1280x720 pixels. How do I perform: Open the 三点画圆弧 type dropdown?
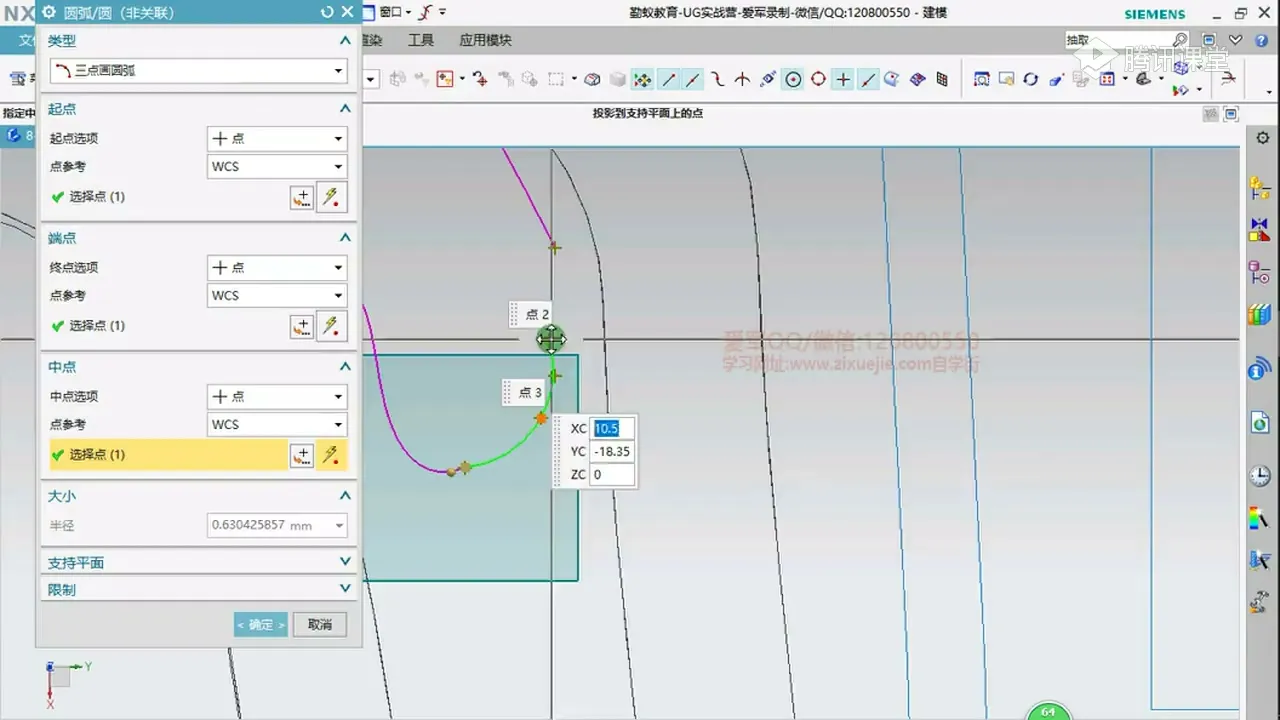[x=198, y=71]
